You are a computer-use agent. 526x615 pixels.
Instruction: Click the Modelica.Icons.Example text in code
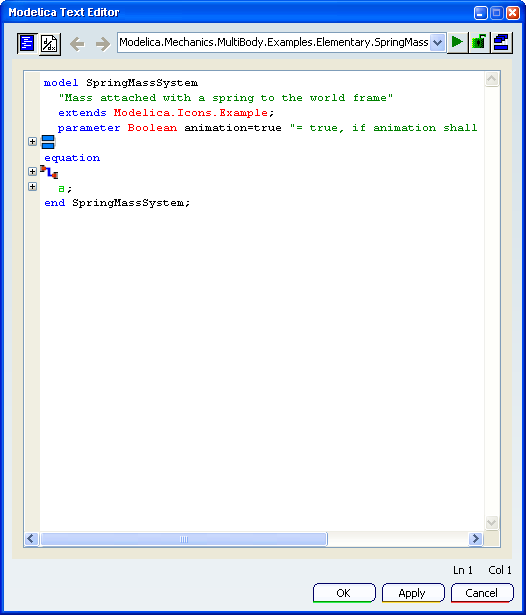point(191,113)
